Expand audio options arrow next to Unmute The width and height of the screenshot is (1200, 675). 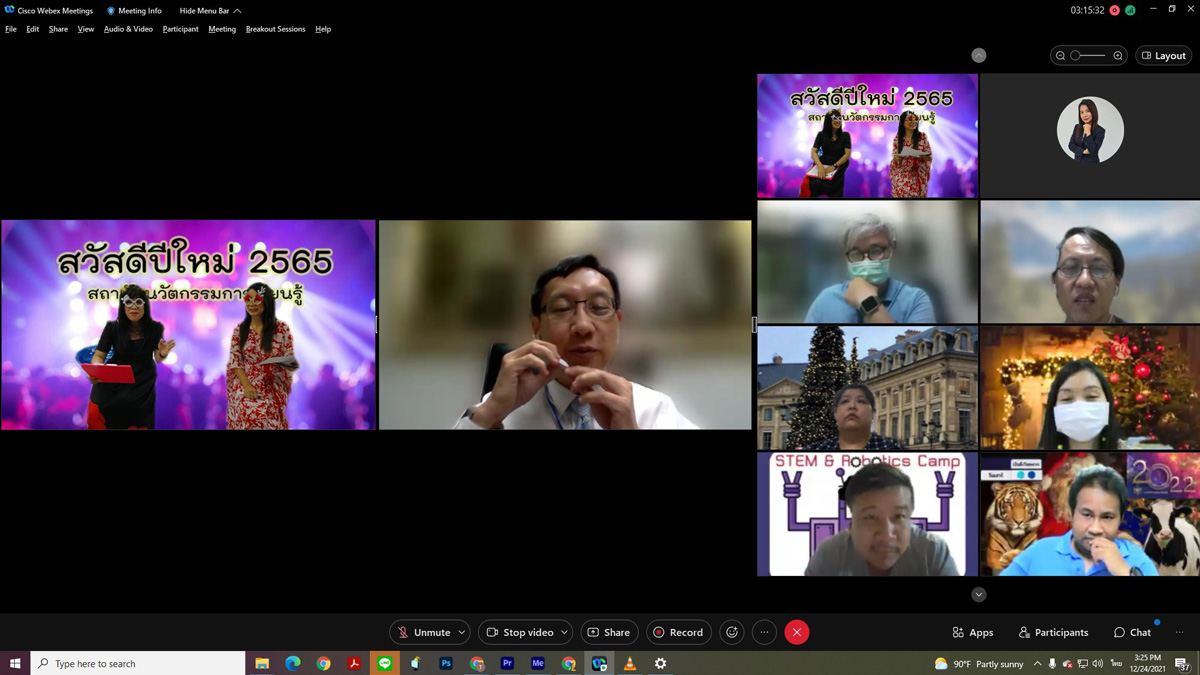point(462,632)
